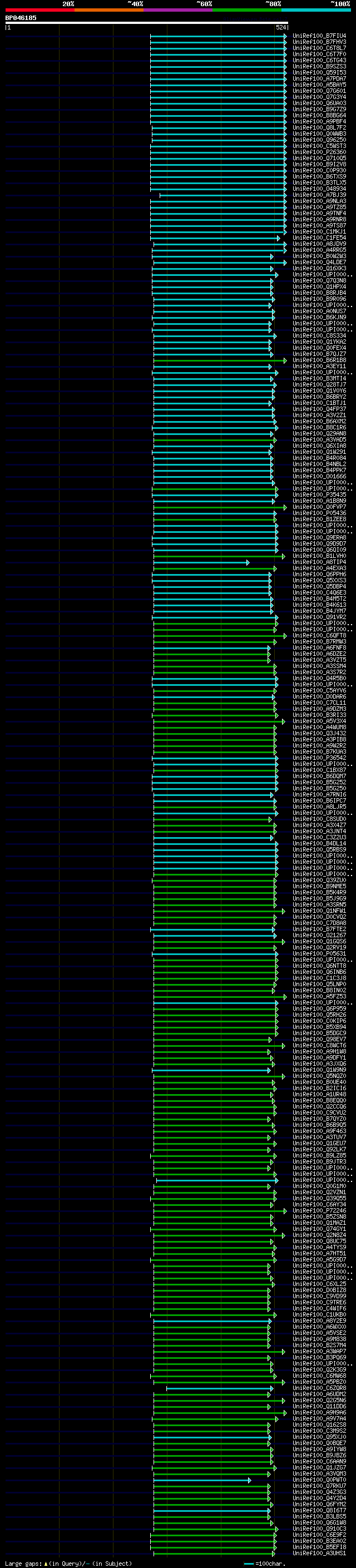
Task: Select hit label UniRef100_A4RRG5
Action: 319,250
